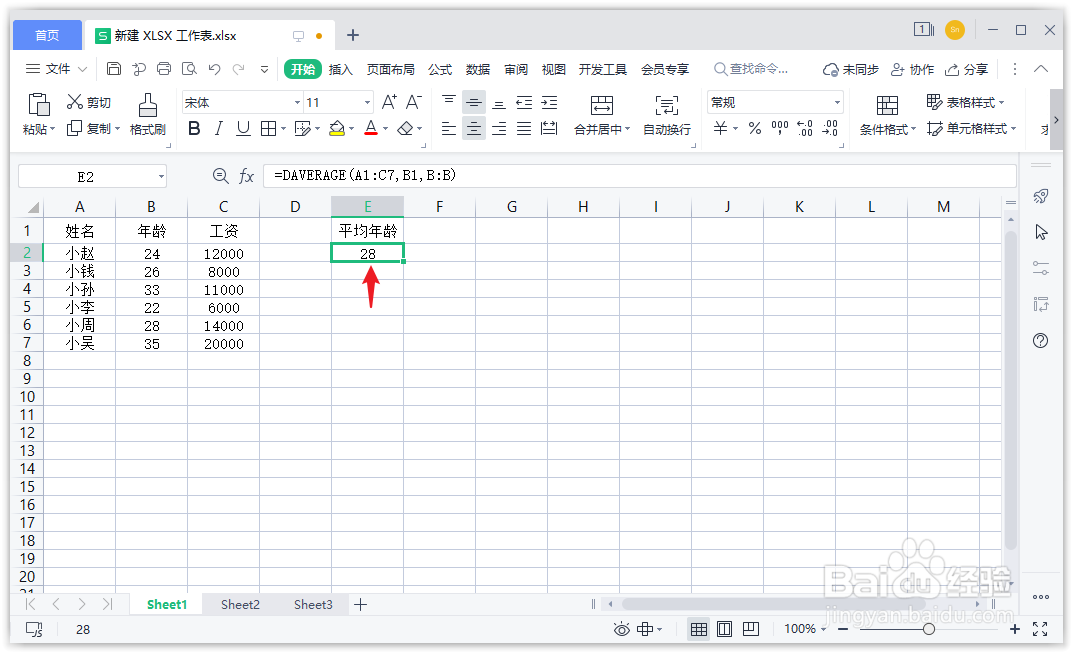
Task: Apply thousands separator format
Action: coord(779,128)
